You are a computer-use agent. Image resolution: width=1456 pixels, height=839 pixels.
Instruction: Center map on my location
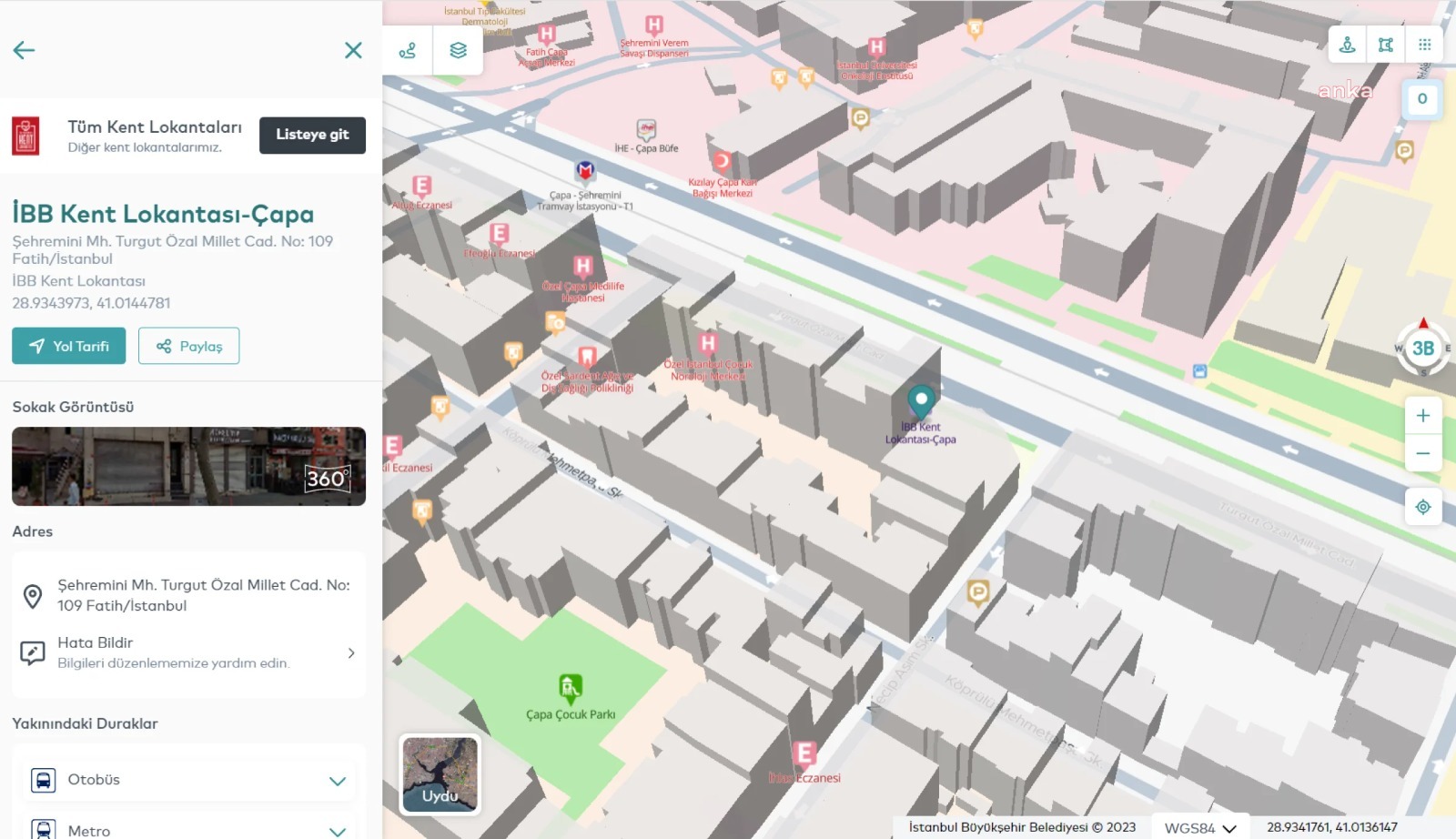pyautogui.click(x=1423, y=507)
